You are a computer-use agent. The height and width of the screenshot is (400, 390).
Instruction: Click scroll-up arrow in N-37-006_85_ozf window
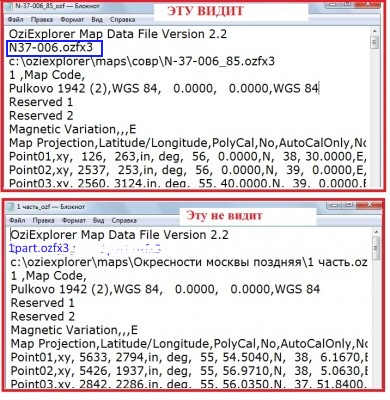click(x=375, y=31)
